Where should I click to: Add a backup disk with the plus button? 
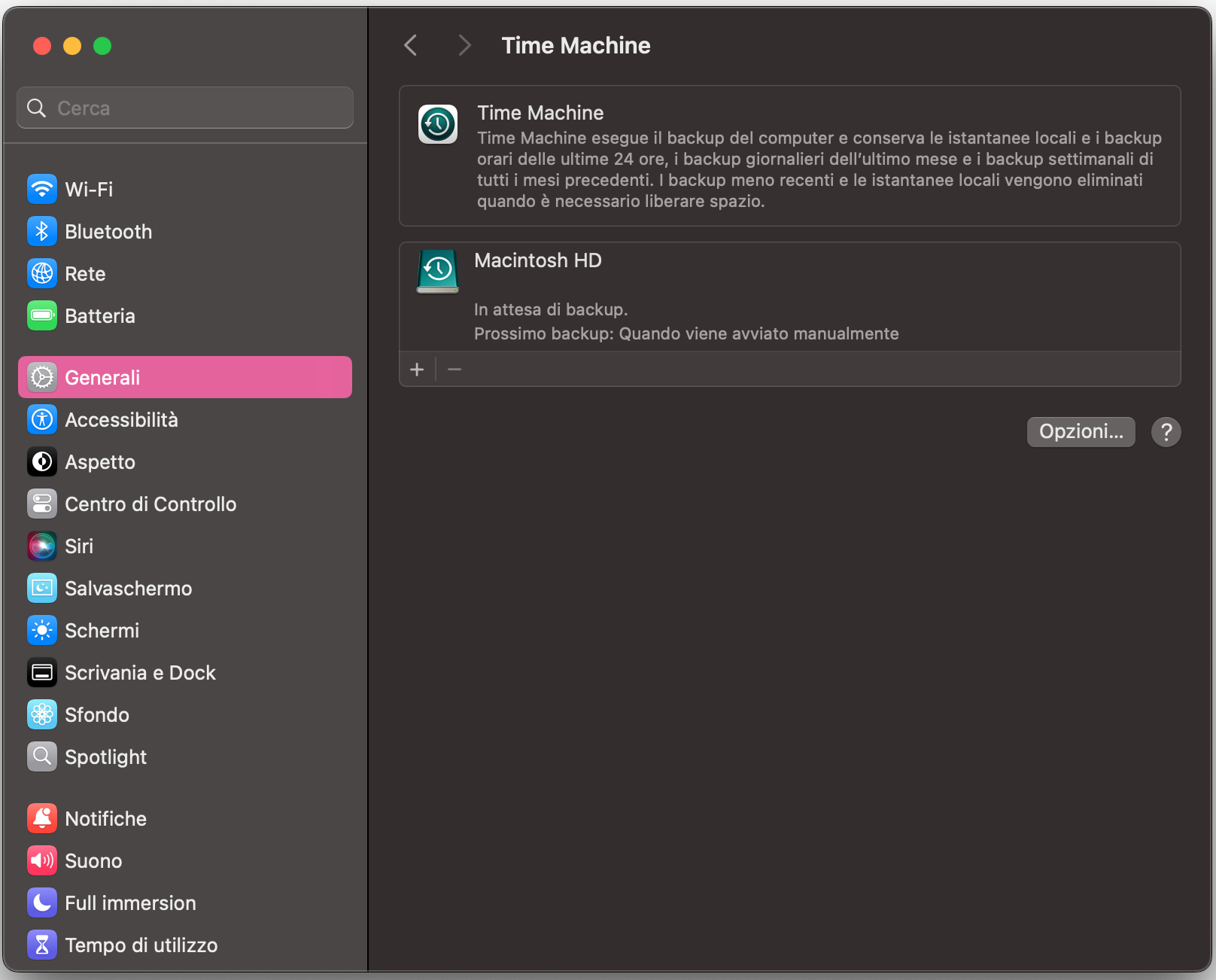pos(418,369)
